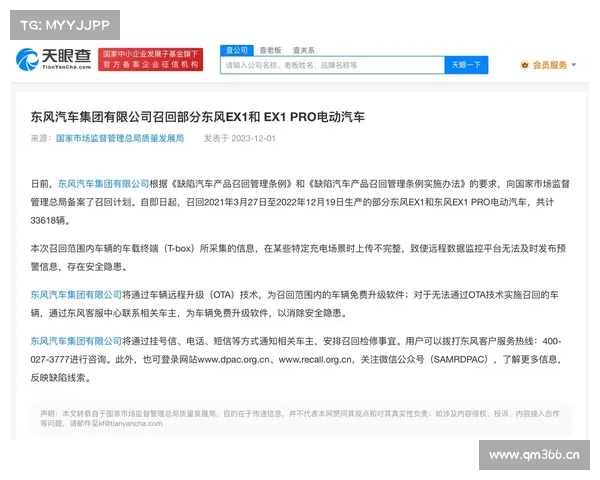Open 东风汽车集团有限公司 link in notification paragraph

coord(76,341)
